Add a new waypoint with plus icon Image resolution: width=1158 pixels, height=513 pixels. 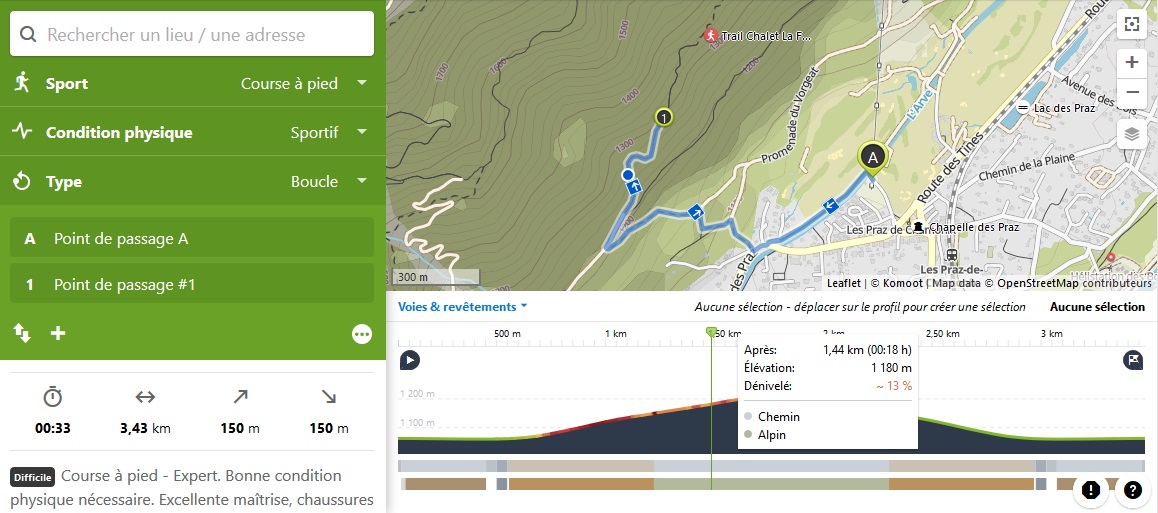pos(58,333)
